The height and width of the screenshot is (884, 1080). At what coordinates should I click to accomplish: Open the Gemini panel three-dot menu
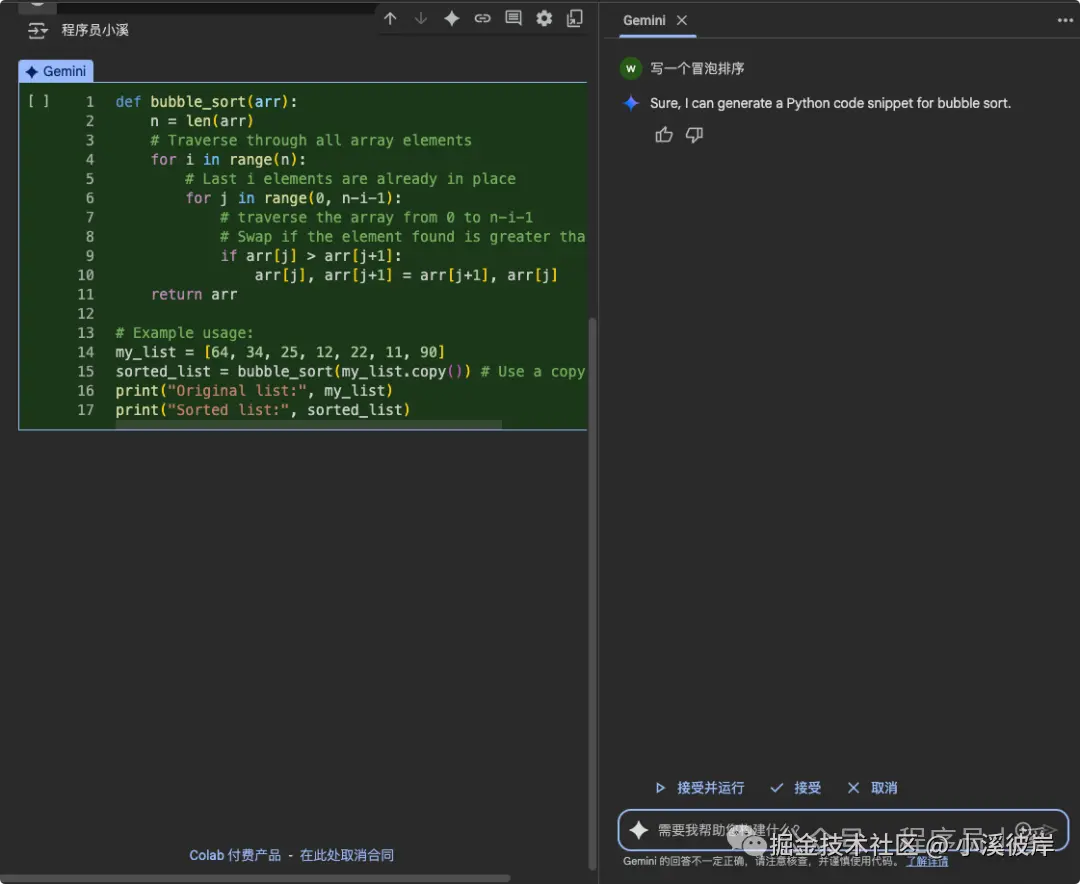[x=1064, y=20]
